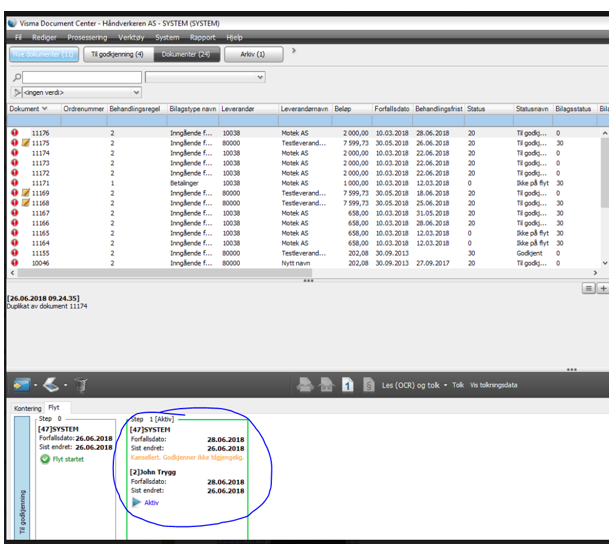The height and width of the screenshot is (546, 614).
Task: Click the second merge documents icon
Action: [325, 385]
